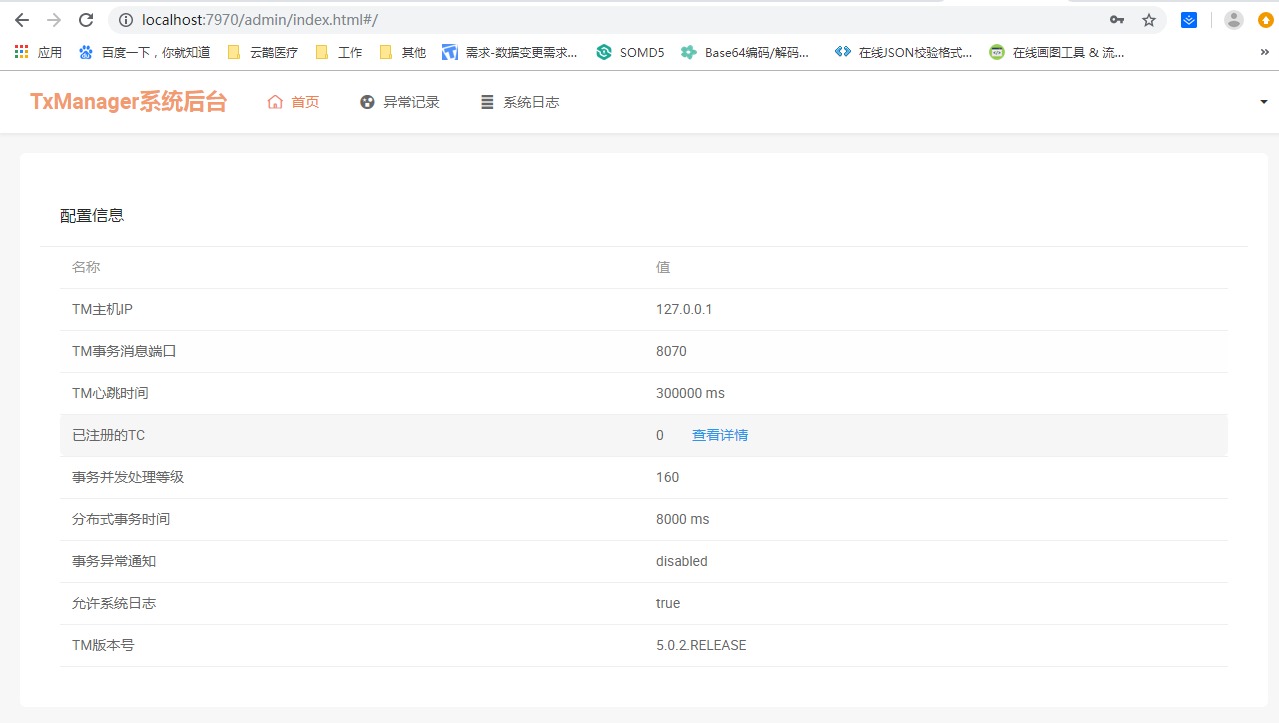This screenshot has width=1279, height=723.
Task: Open the 在线JSON校验格式 bookmark
Action: (x=904, y=52)
